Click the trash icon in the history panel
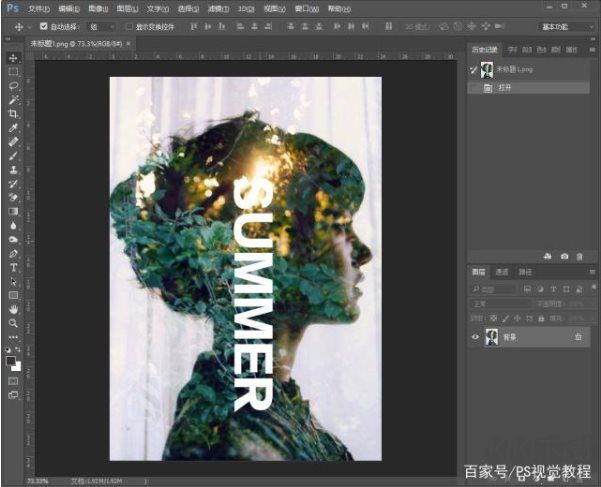The width and height of the screenshot is (601, 487). tap(579, 256)
